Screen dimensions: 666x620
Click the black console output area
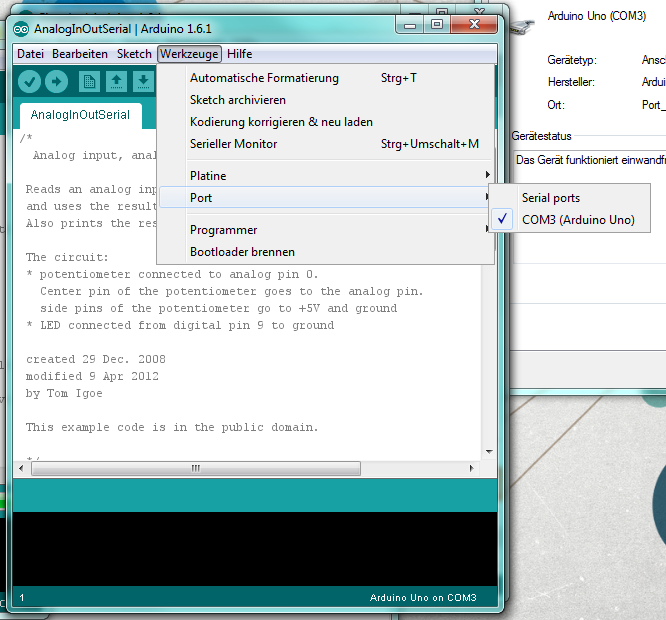255,549
